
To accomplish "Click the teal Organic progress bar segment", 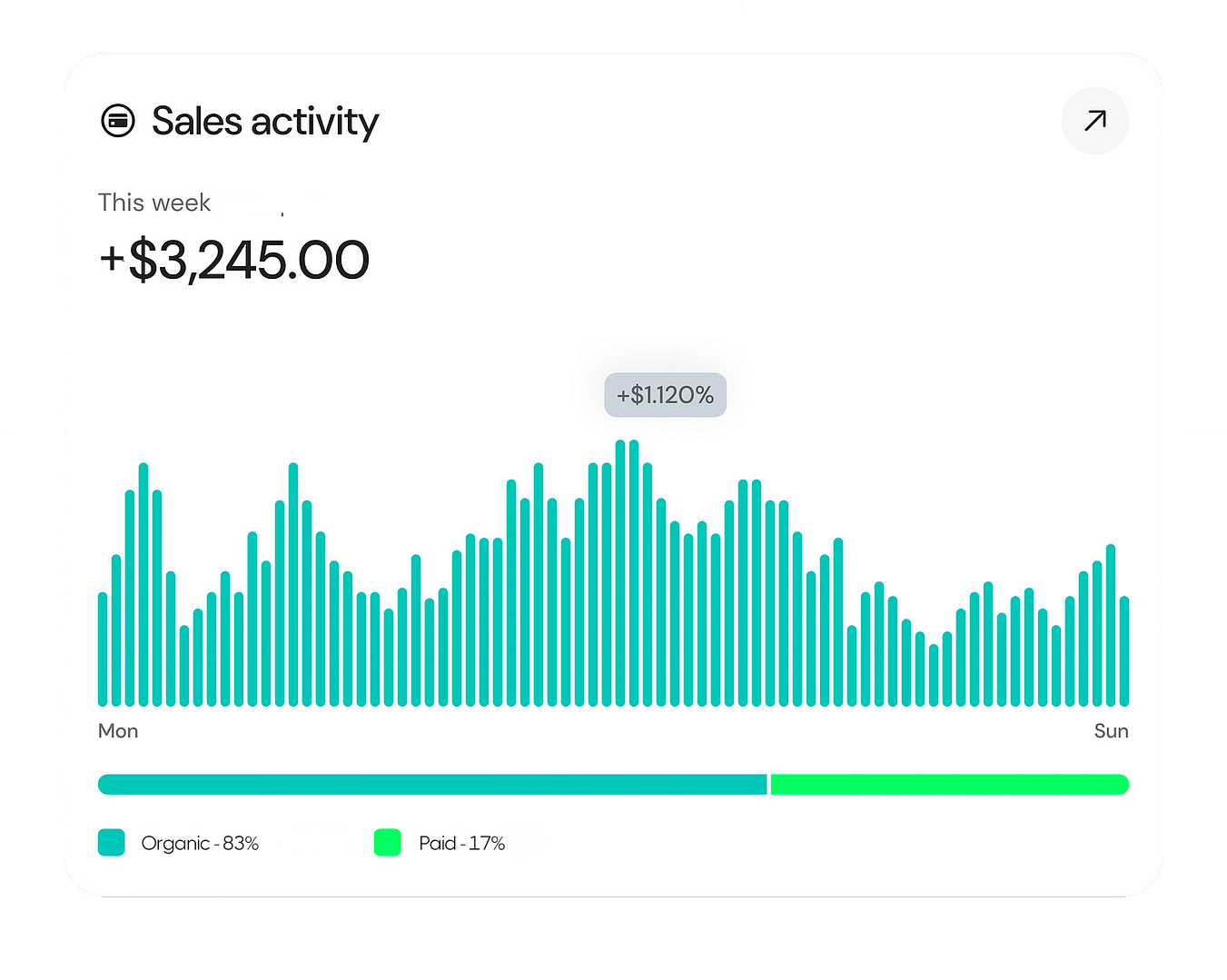I will pos(432,785).
